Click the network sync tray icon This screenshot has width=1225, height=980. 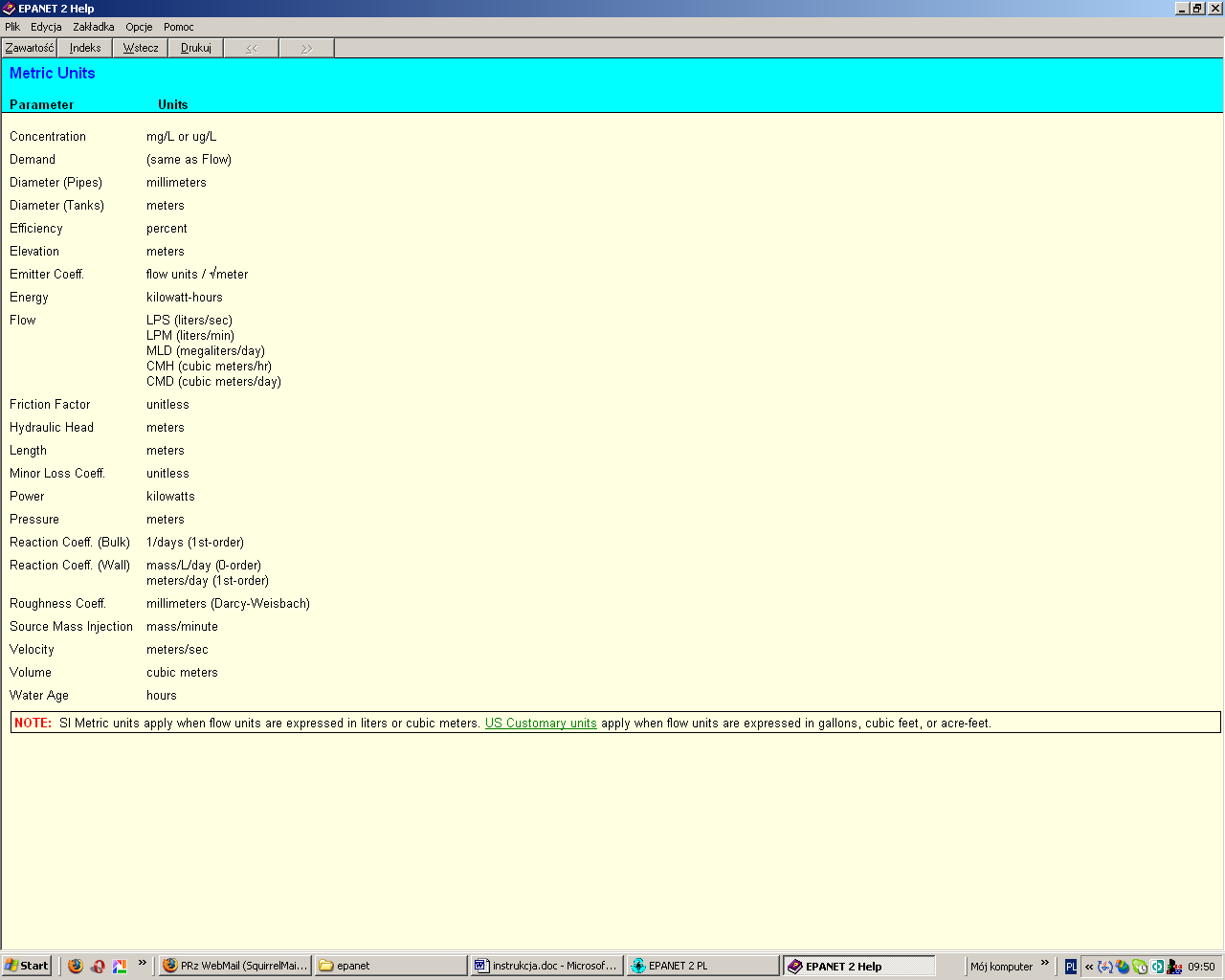[1105, 967]
